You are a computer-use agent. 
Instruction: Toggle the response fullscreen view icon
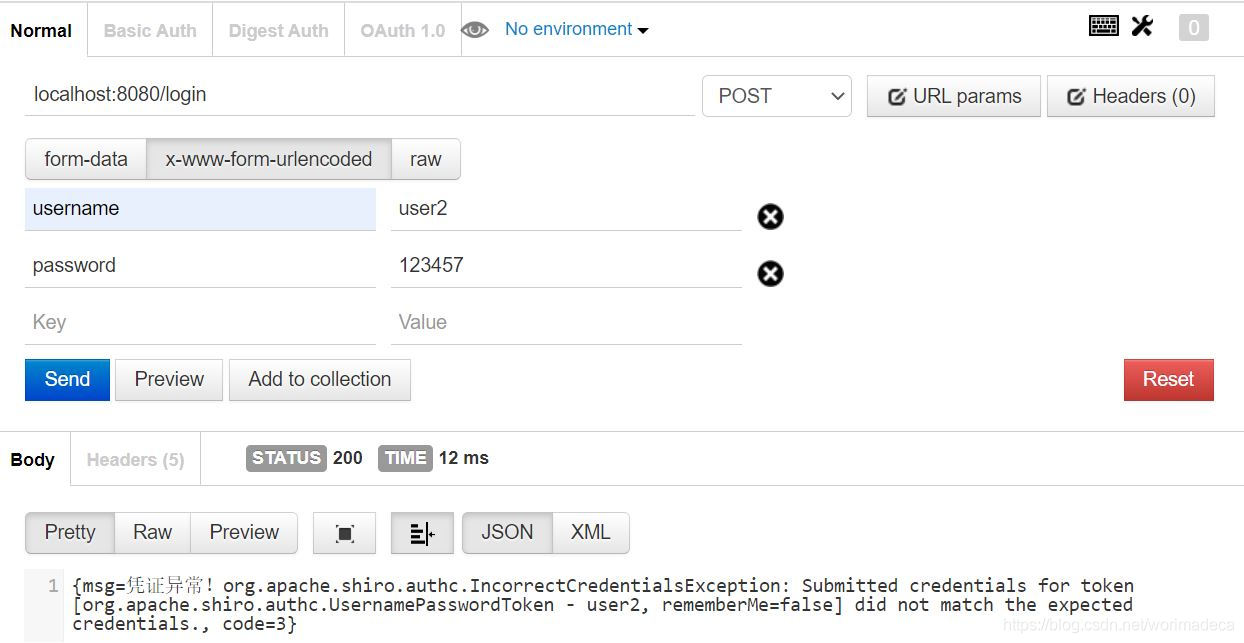click(x=344, y=533)
